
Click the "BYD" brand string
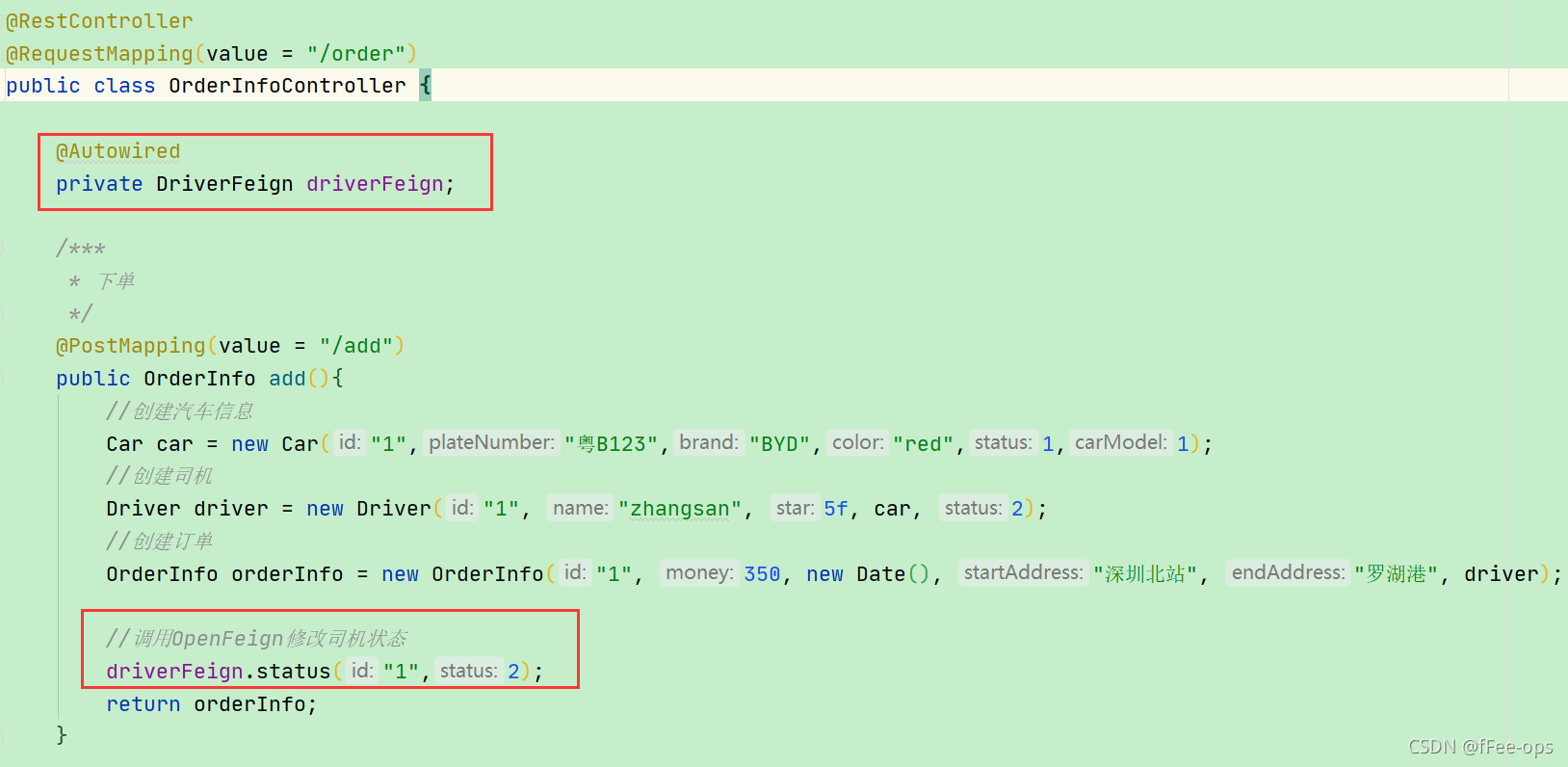[x=779, y=444]
